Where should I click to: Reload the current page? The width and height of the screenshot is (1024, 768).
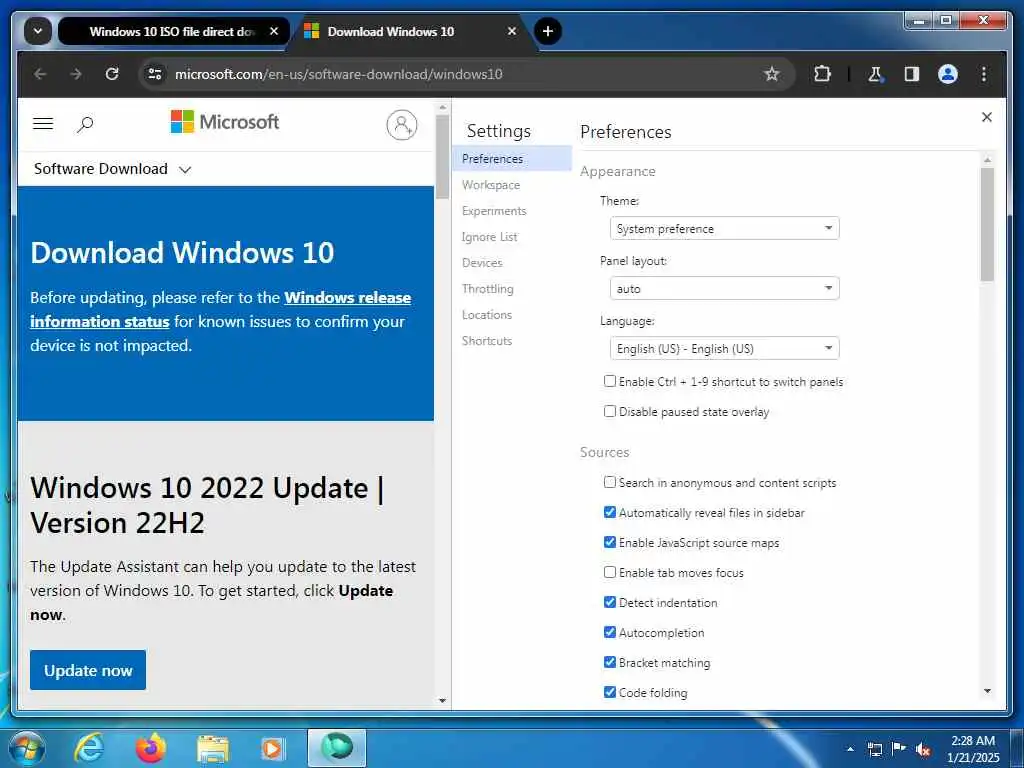coord(112,74)
